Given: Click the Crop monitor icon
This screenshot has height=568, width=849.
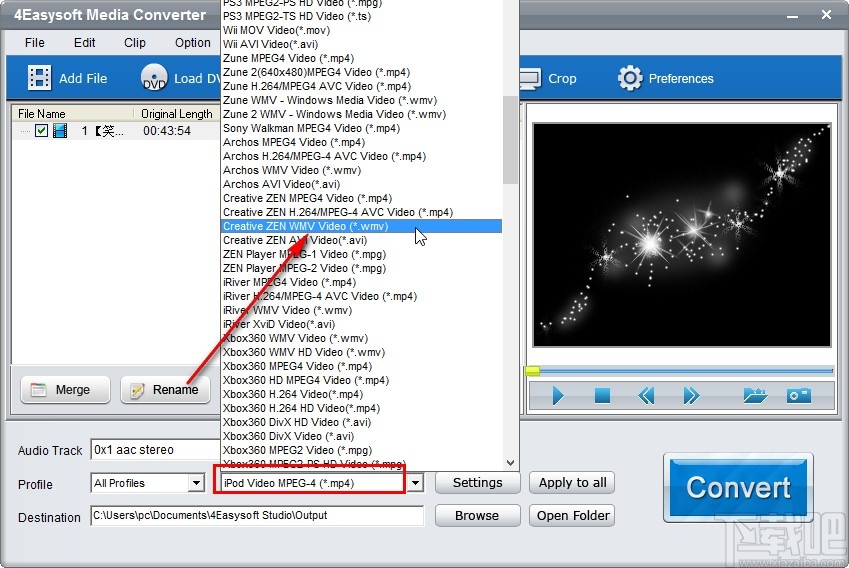Looking at the screenshot, I should 530,79.
